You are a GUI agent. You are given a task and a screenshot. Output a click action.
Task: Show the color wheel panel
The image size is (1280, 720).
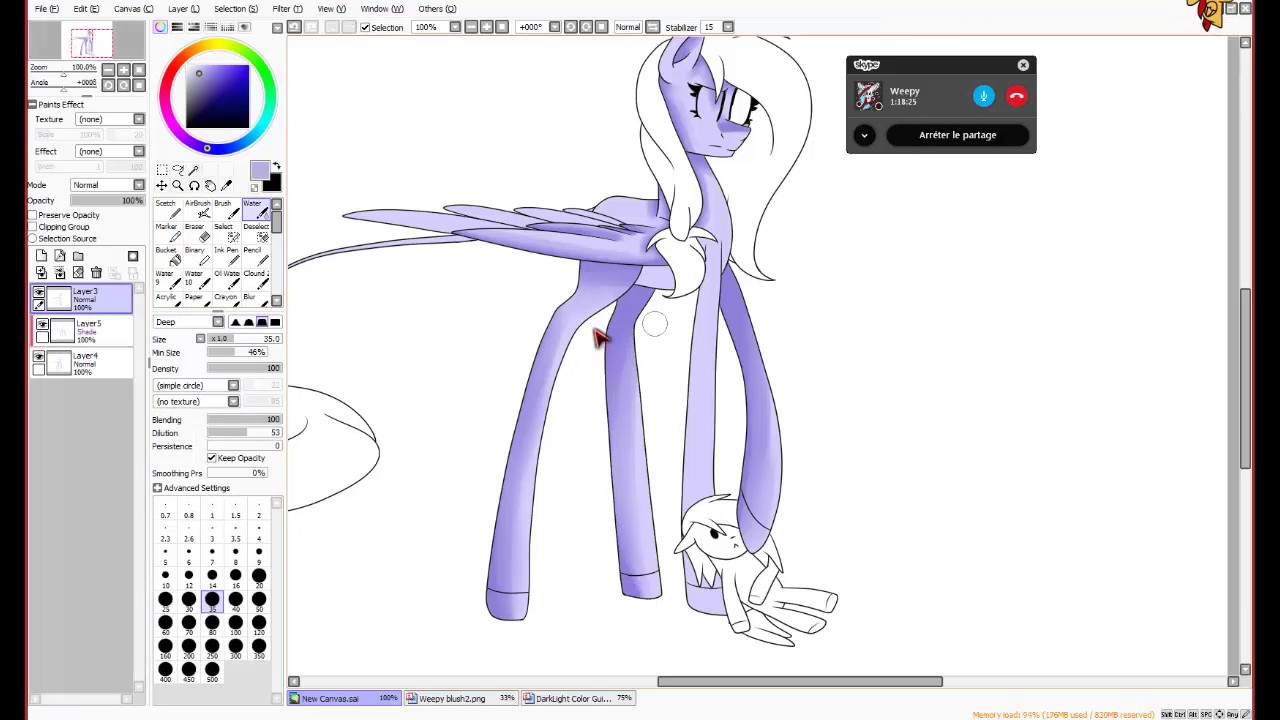pos(161,27)
